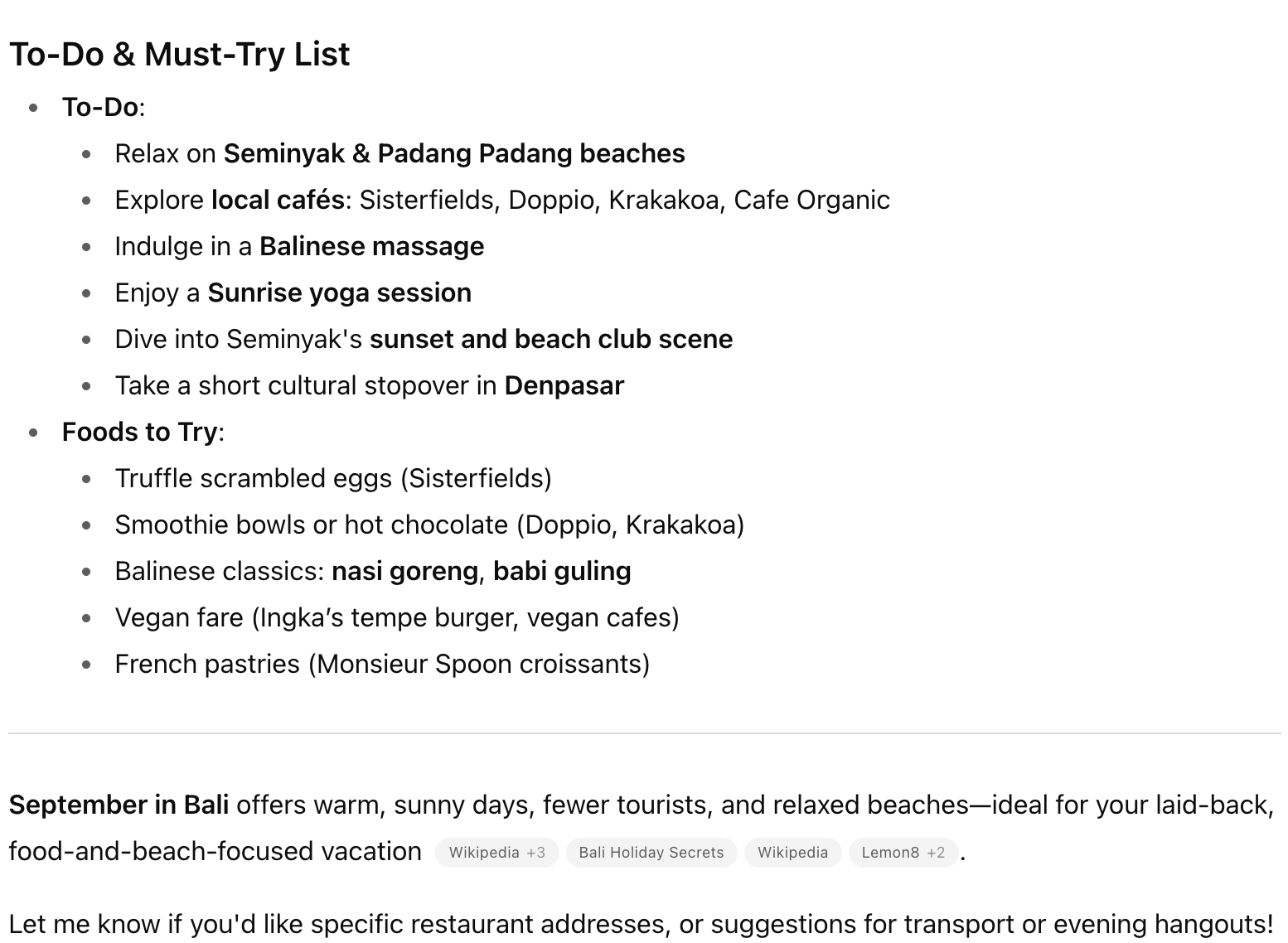Screen dimensions: 1288x943
Task: Click "Seminyak & Padang Padang beaches" bold text
Action: point(454,153)
